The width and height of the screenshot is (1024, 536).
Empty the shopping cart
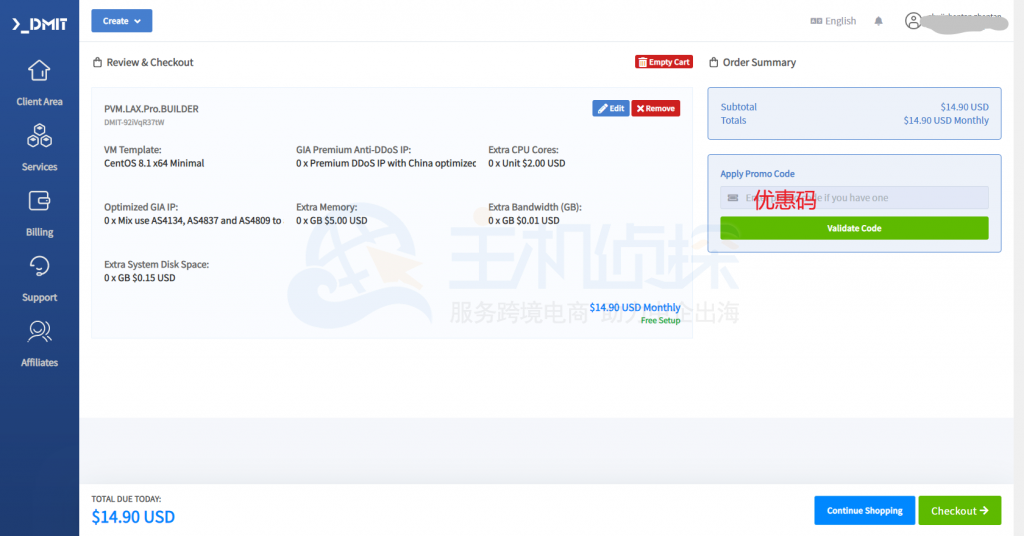(x=664, y=62)
